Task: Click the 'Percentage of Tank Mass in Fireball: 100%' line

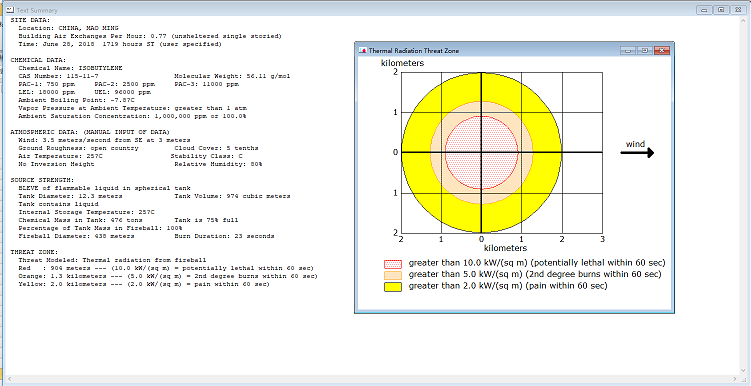Action: coord(100,228)
